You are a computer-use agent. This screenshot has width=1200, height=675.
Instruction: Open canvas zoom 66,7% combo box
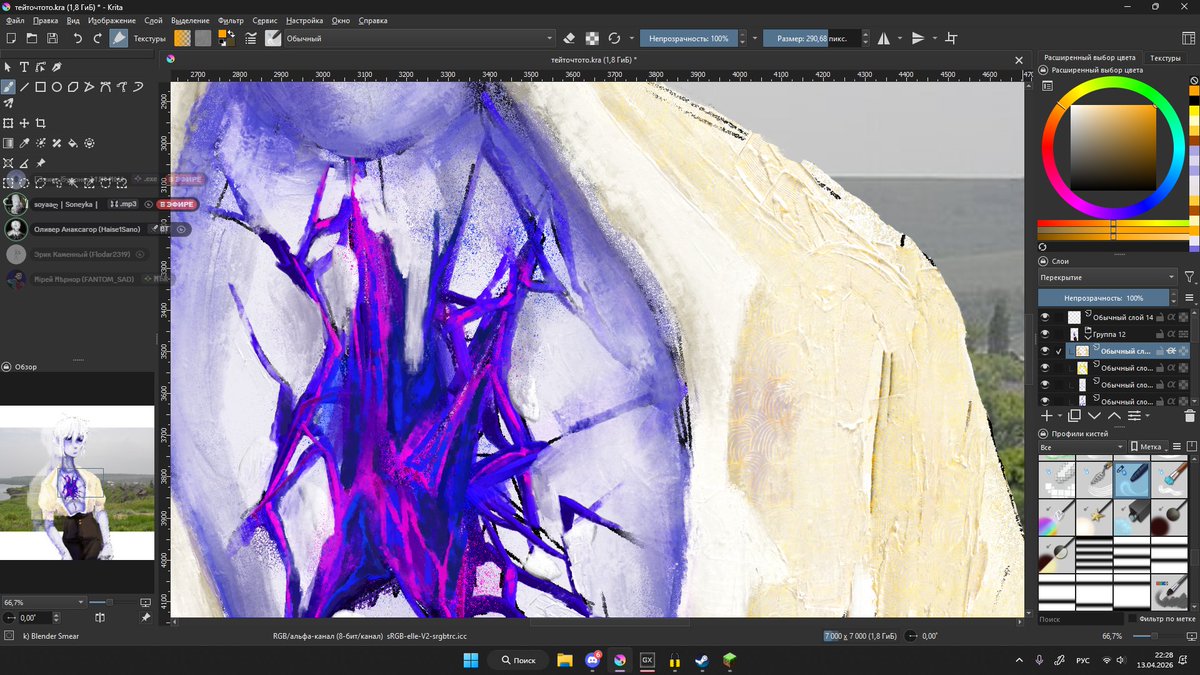[42, 603]
